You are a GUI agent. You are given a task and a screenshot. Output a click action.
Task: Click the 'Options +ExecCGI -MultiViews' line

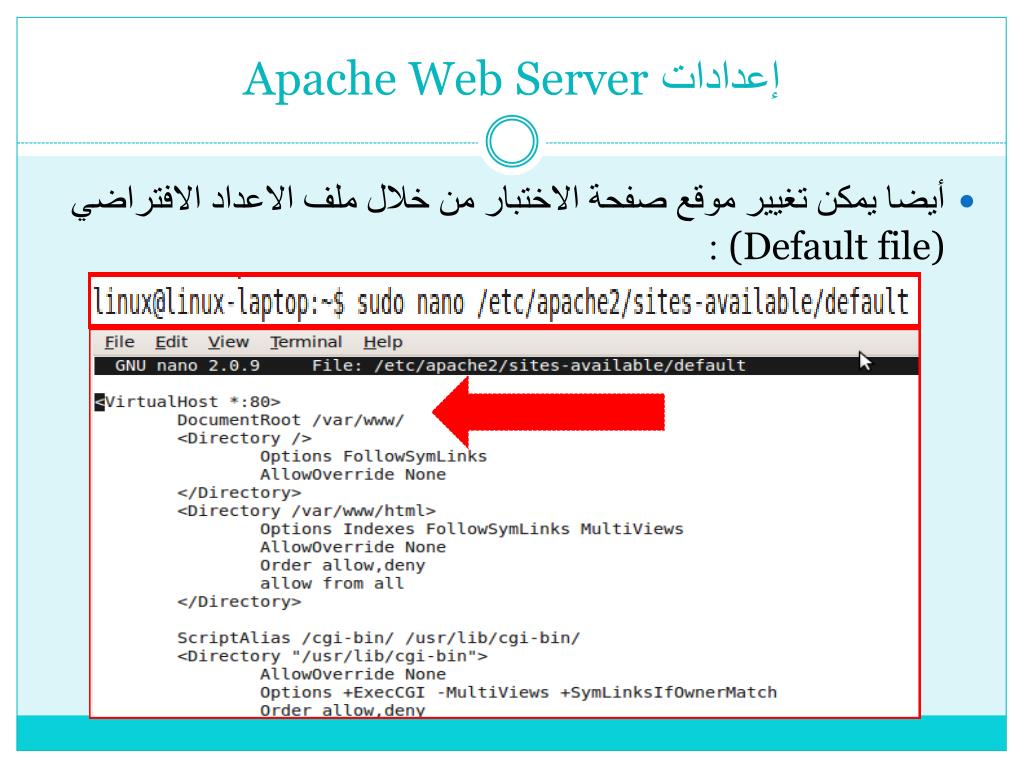pos(519,693)
